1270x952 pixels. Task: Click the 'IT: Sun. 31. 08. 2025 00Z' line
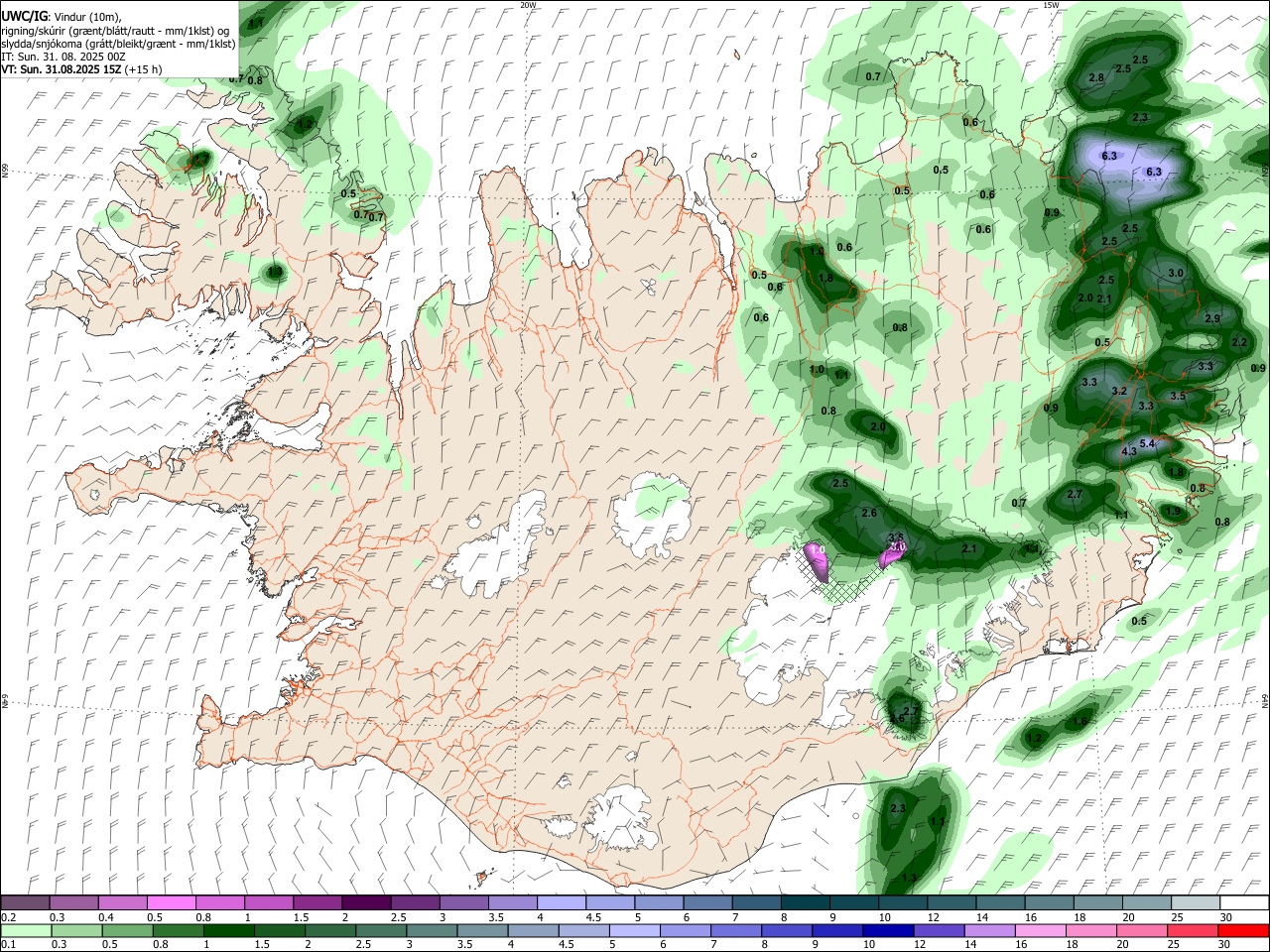click(x=63, y=57)
